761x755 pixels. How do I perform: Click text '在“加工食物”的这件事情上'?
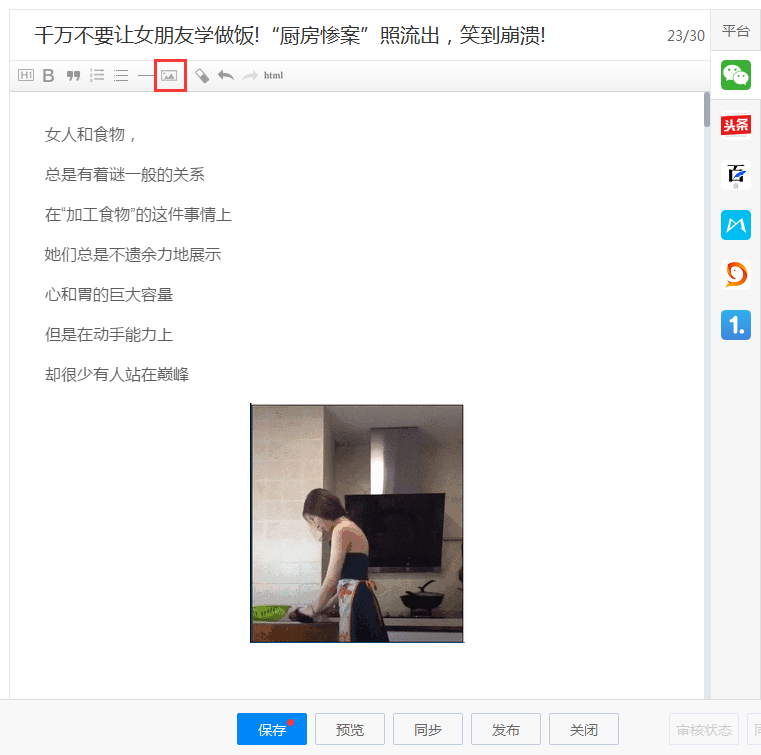[138, 214]
